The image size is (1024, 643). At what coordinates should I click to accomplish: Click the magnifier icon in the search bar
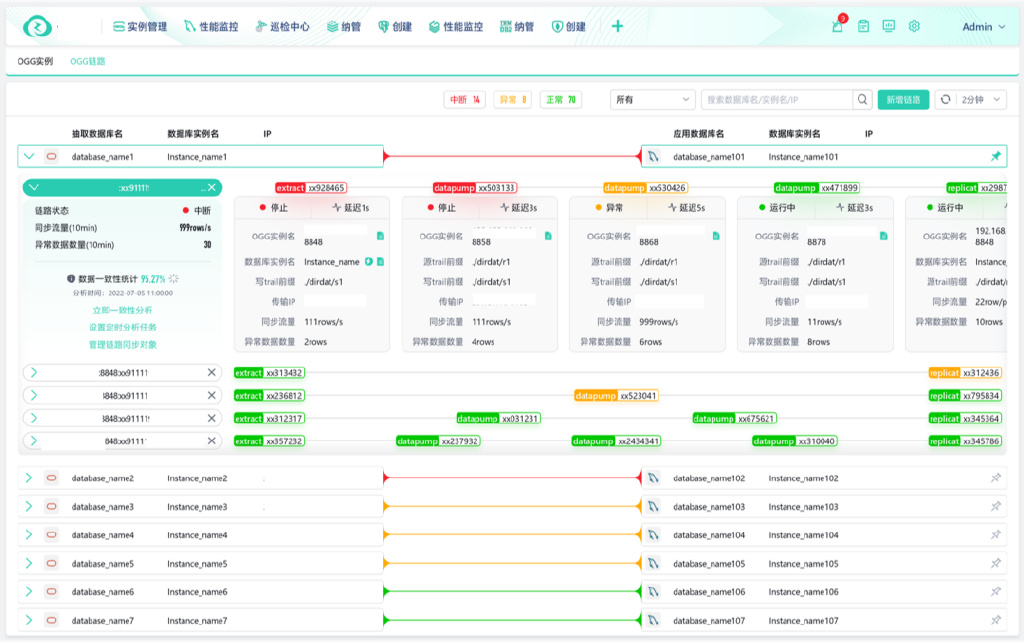click(862, 100)
